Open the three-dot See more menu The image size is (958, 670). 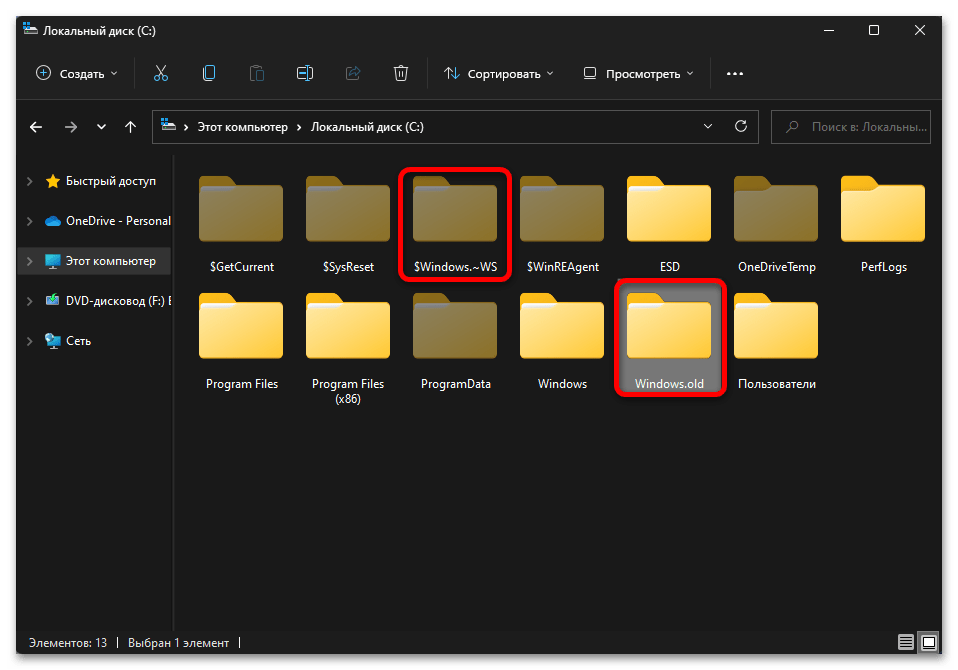click(735, 73)
